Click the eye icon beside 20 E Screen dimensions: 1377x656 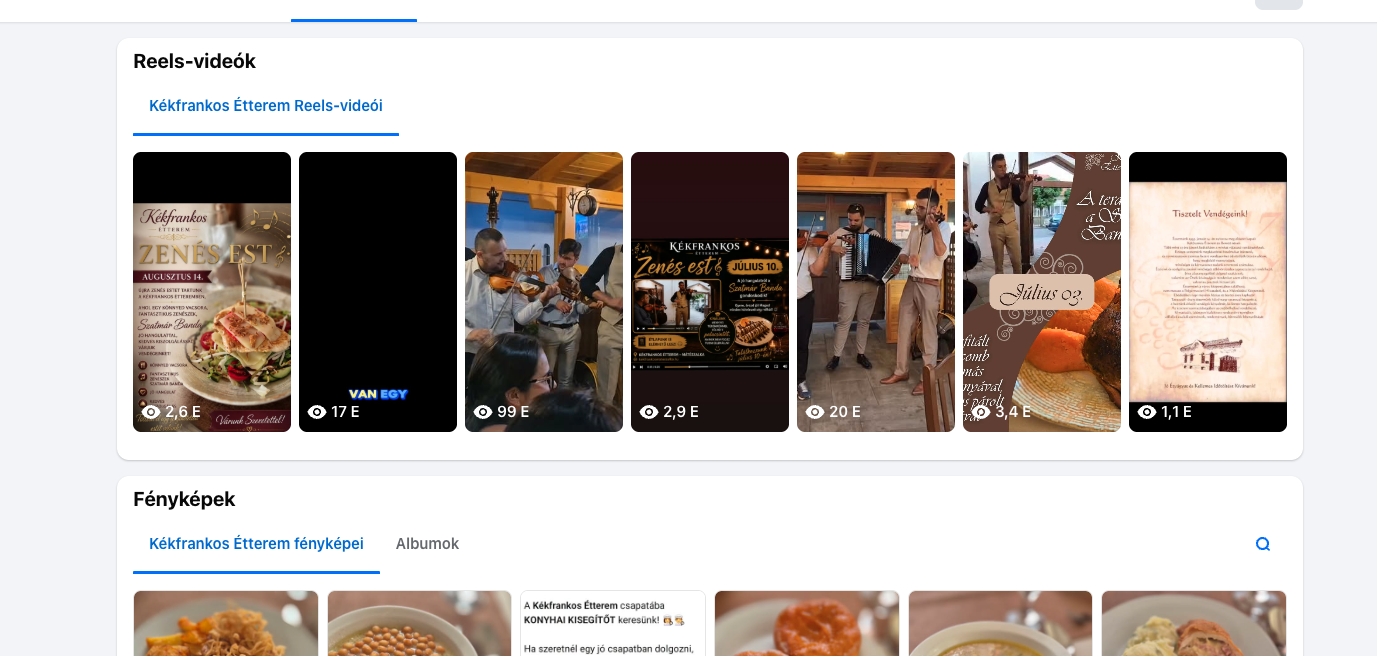(x=815, y=412)
